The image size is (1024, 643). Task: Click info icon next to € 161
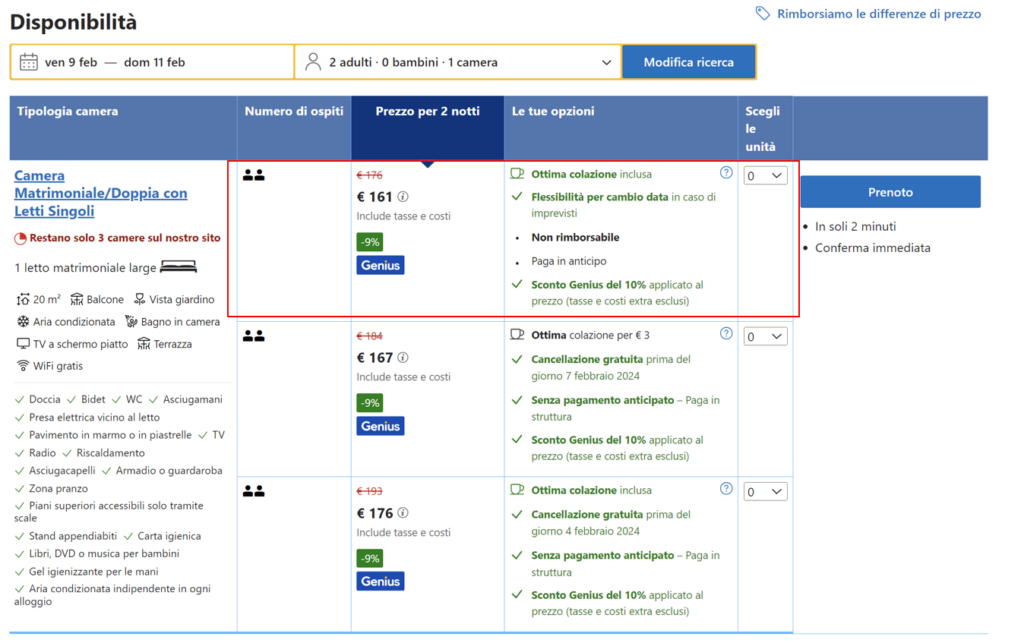click(x=403, y=197)
